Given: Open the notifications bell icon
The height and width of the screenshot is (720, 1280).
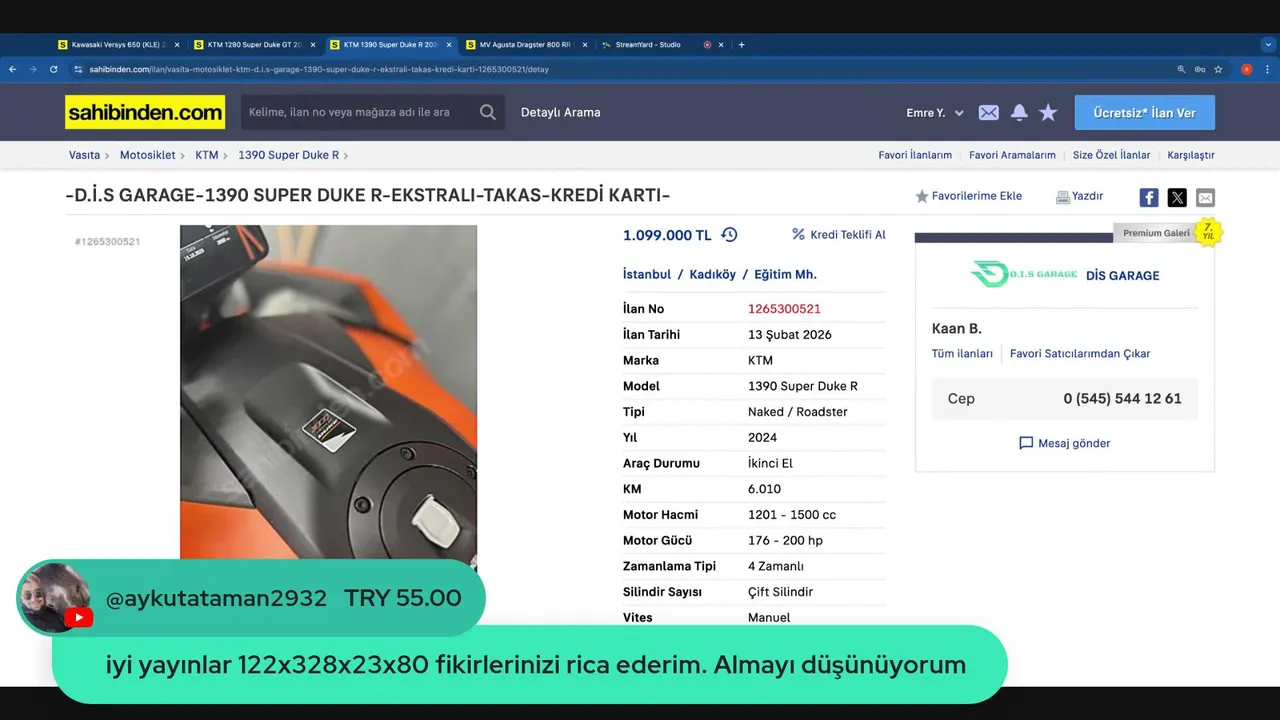Looking at the screenshot, I should (x=1019, y=113).
